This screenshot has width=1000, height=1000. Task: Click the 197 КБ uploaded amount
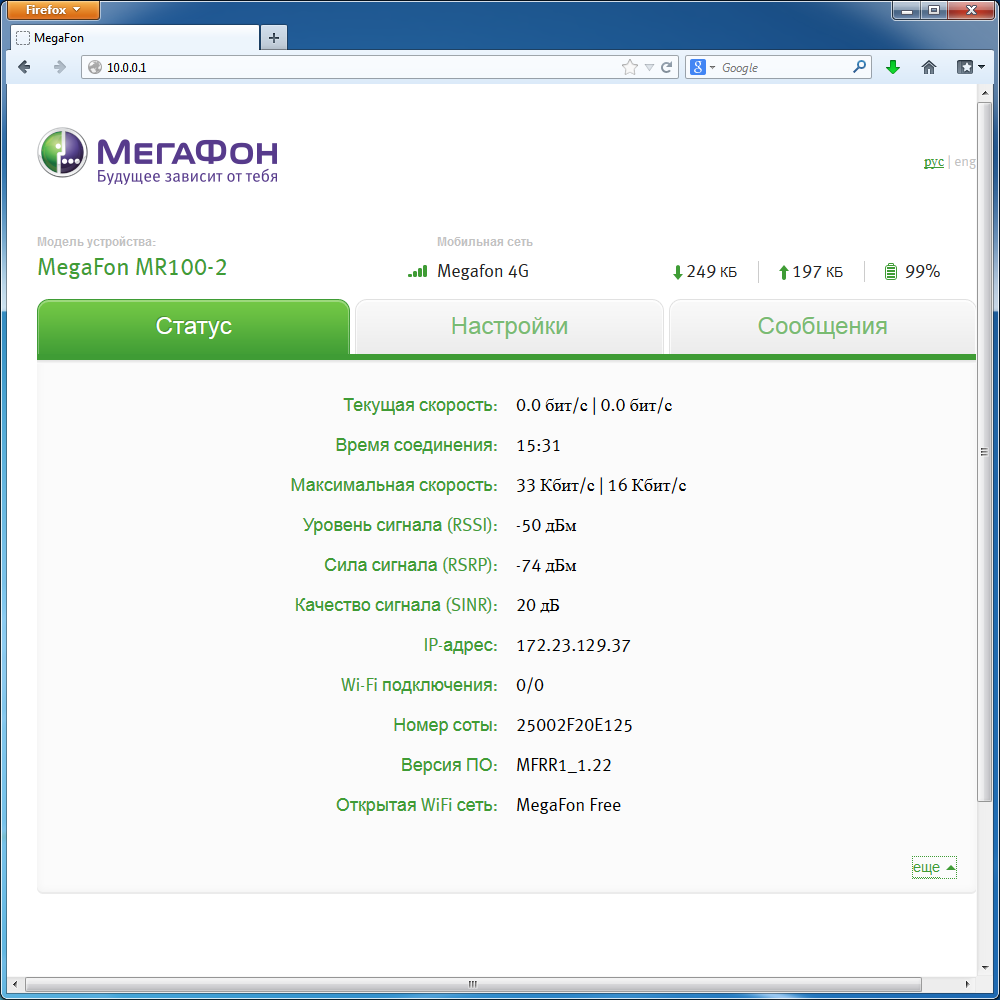coord(818,272)
